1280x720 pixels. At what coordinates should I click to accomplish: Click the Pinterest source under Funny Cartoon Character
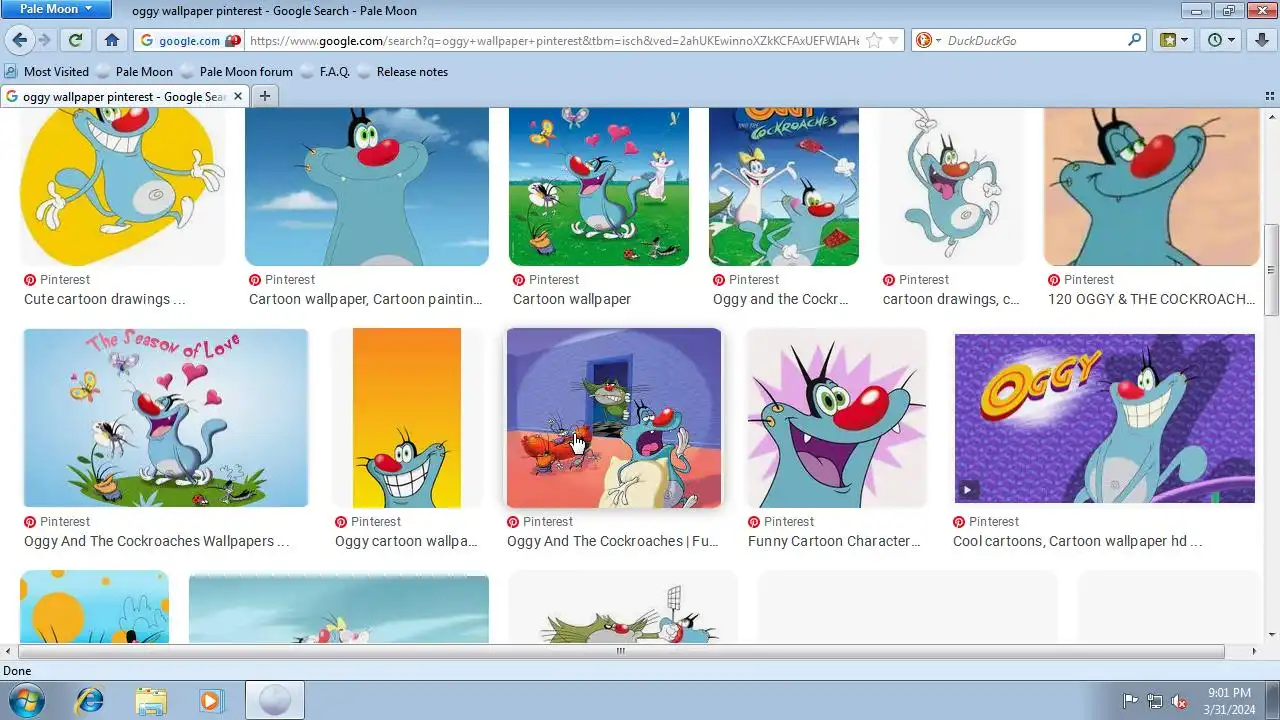[780, 522]
